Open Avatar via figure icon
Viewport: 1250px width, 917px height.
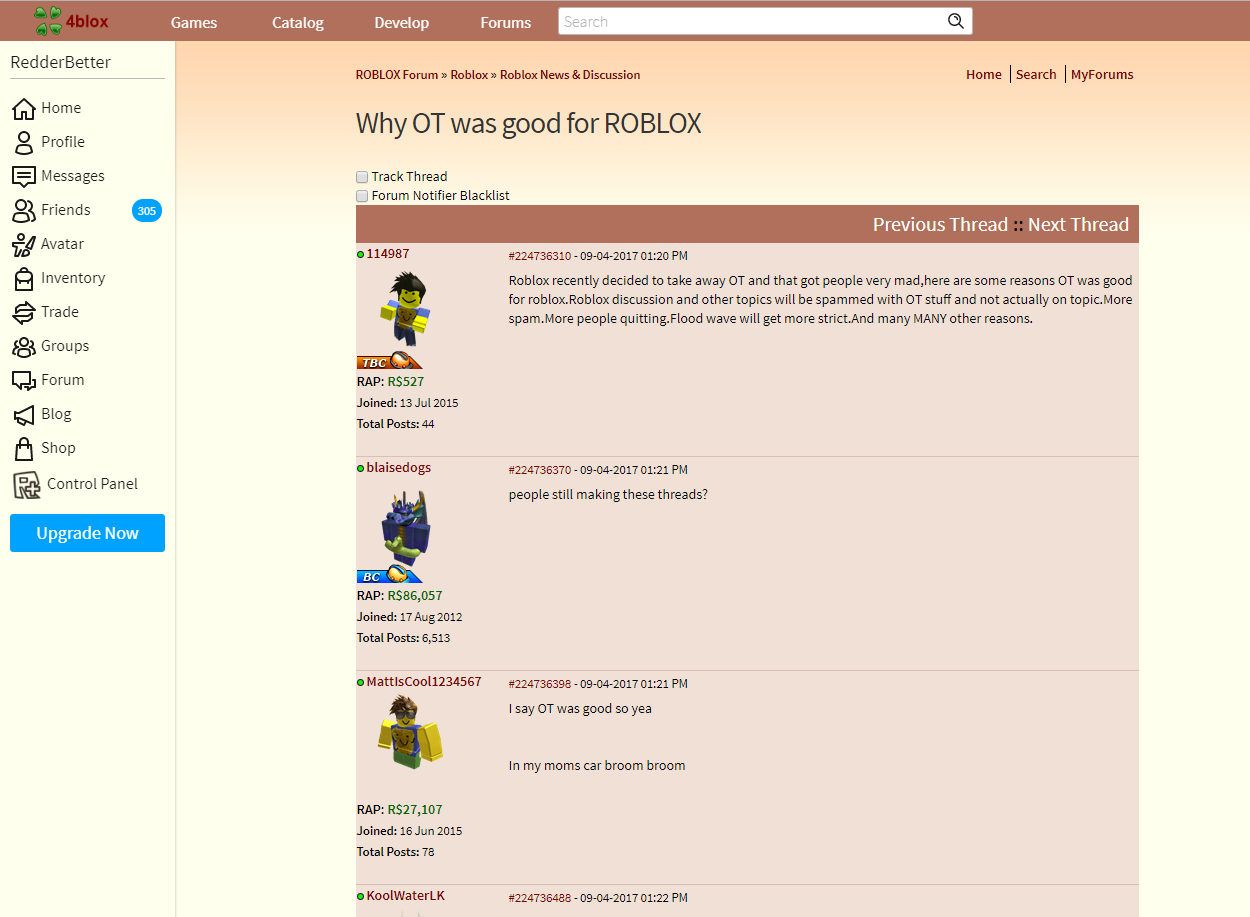click(x=24, y=244)
